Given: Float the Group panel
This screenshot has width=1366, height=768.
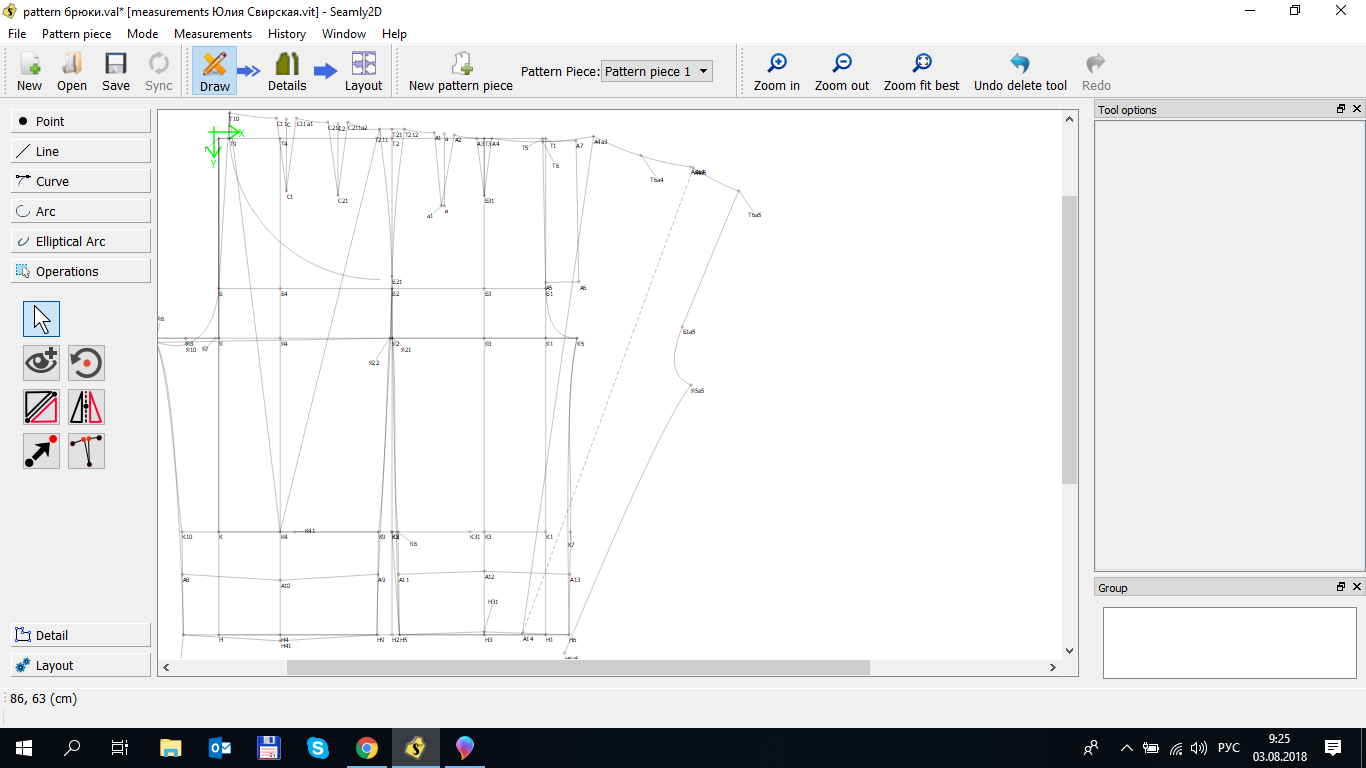Looking at the screenshot, I should point(1341,587).
